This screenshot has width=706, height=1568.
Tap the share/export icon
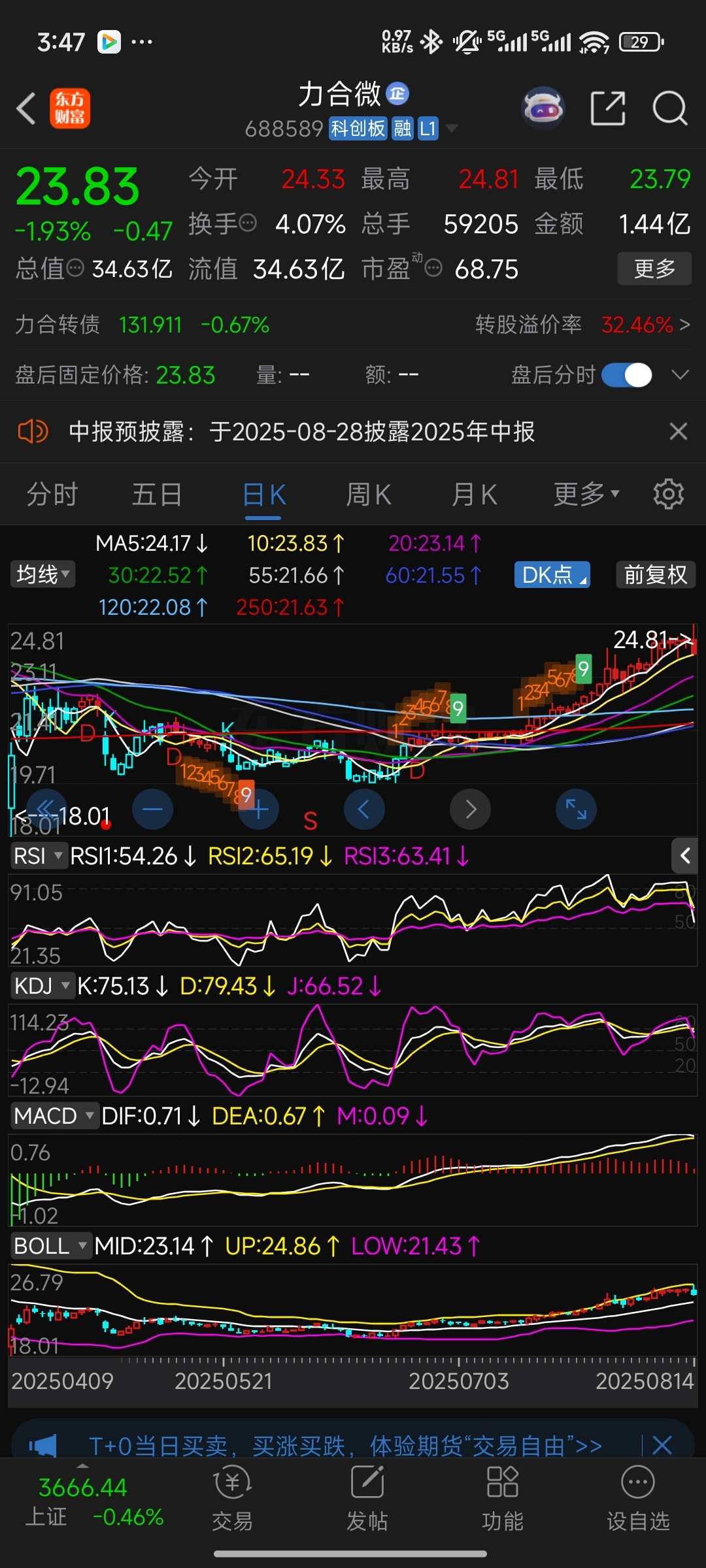click(x=608, y=108)
